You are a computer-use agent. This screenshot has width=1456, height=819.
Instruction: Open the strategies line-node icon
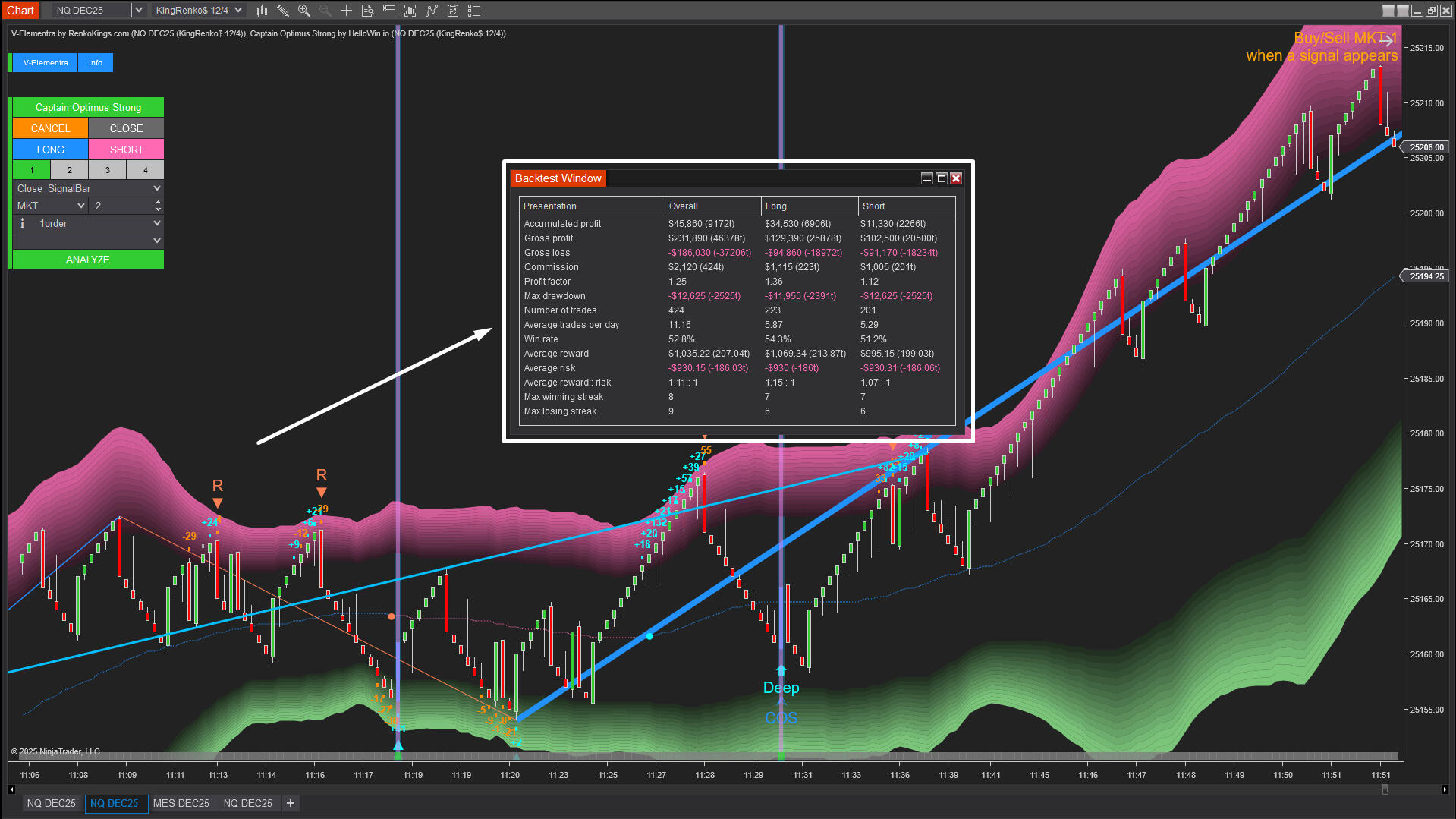point(432,11)
